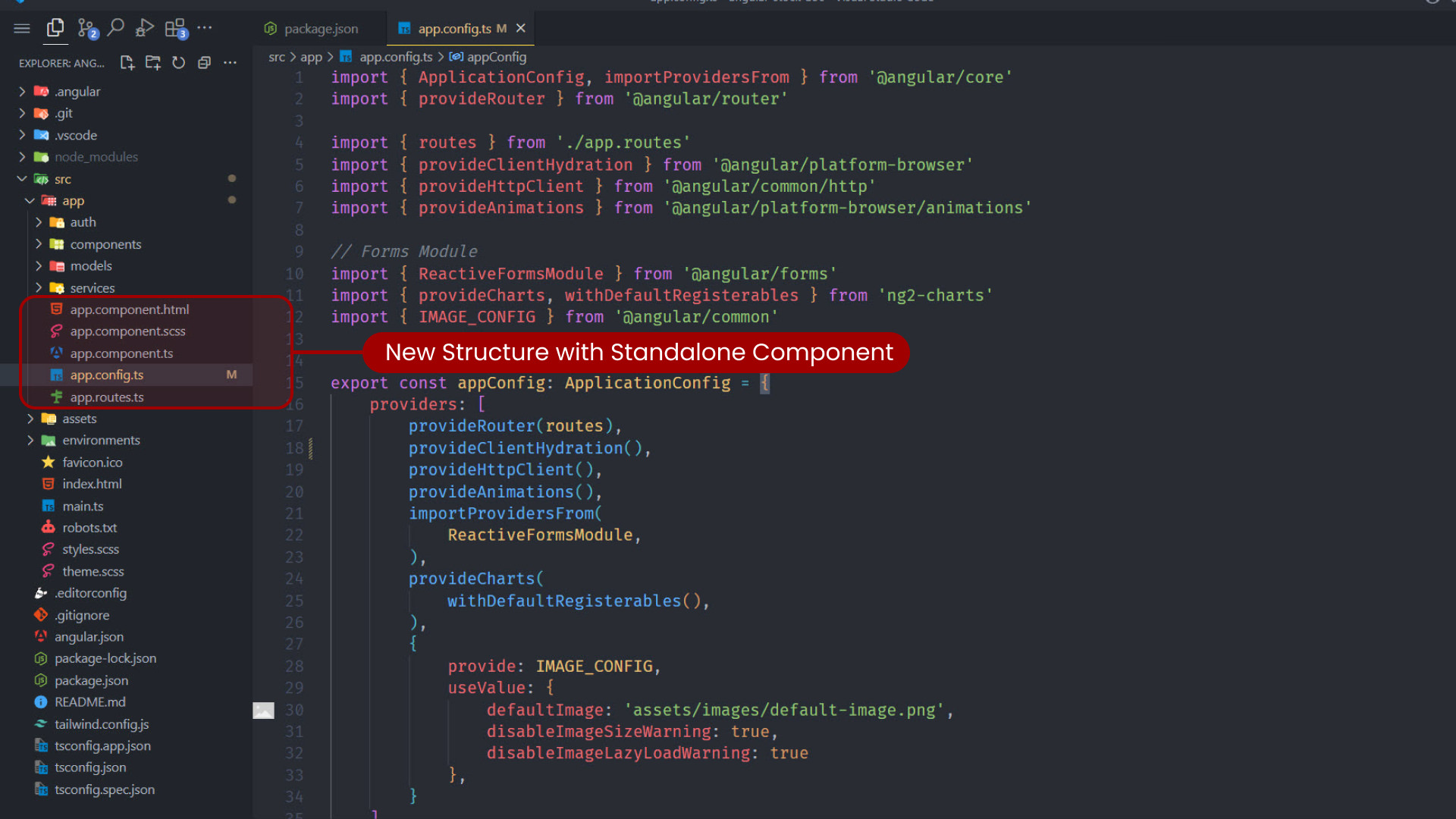Open styles.scss file
The width and height of the screenshot is (1456, 819).
click(90, 550)
